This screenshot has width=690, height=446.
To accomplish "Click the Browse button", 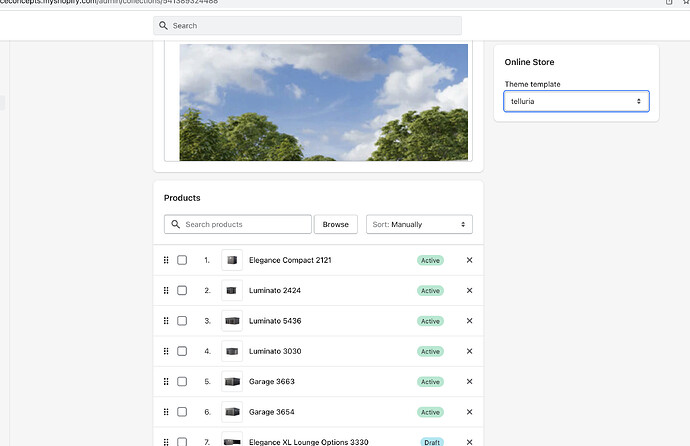I will tap(336, 225).
